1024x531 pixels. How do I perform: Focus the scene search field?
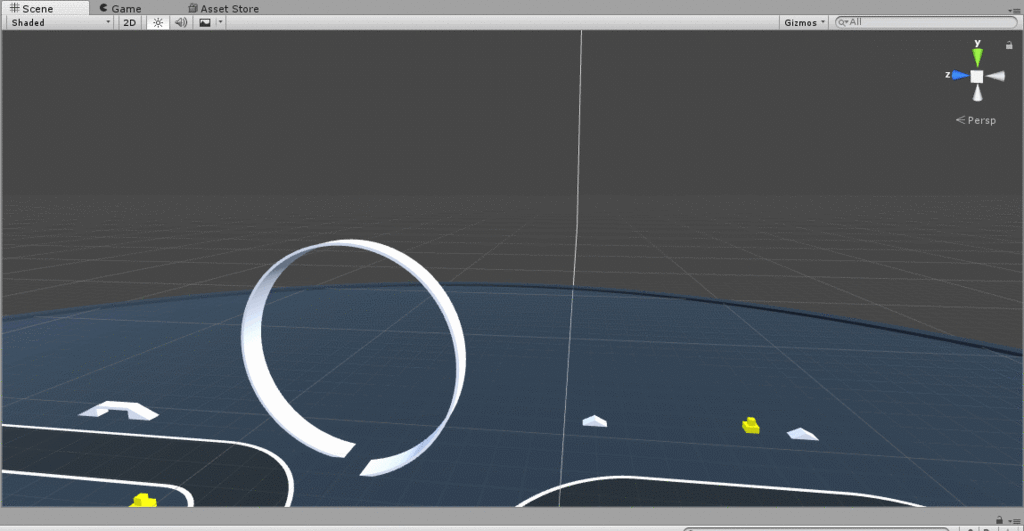tap(926, 22)
